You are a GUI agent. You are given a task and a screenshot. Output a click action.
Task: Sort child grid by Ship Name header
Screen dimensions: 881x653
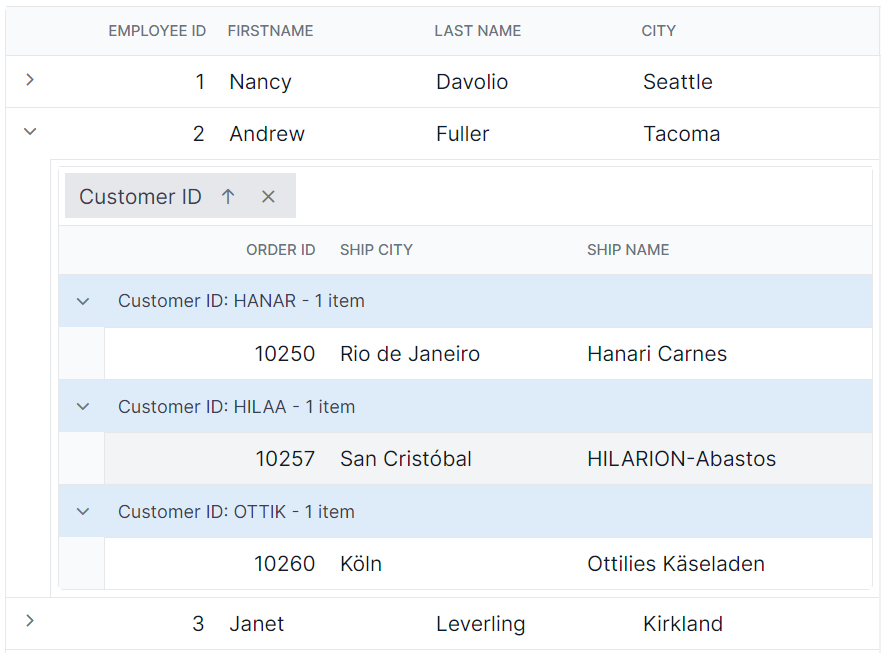pyautogui.click(x=628, y=250)
